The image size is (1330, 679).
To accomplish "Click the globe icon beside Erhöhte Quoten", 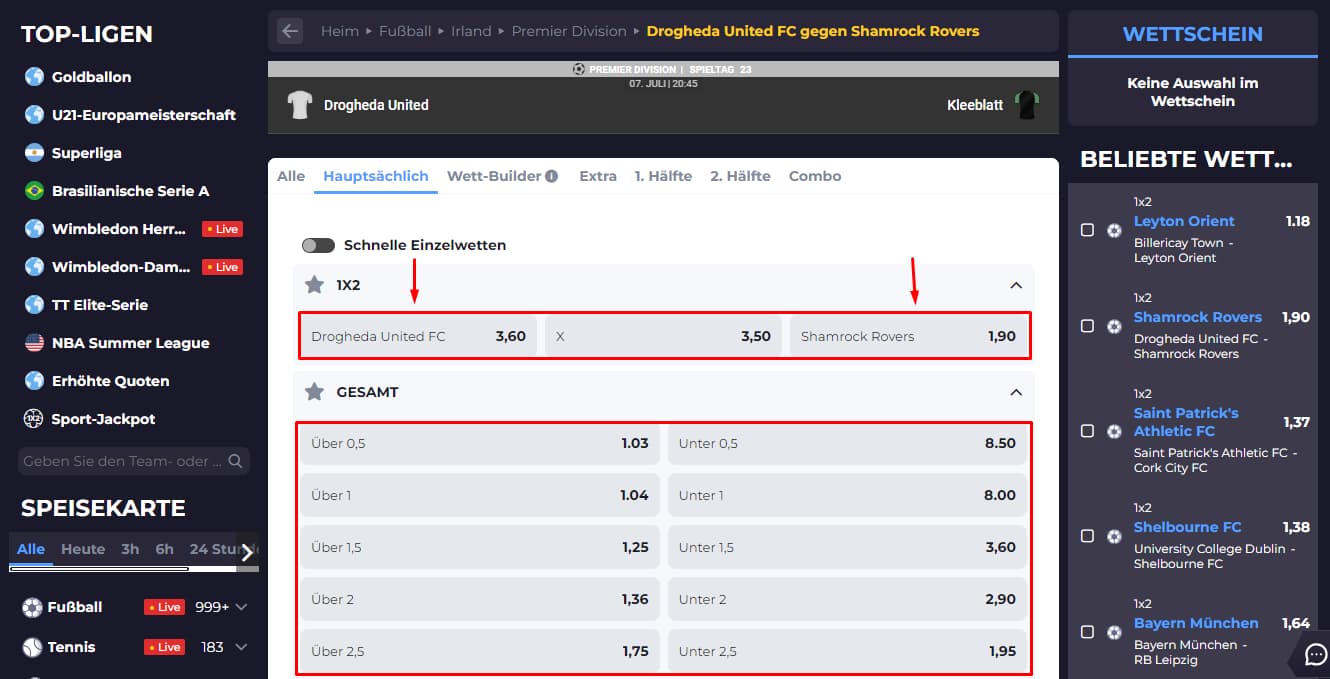I will [35, 381].
